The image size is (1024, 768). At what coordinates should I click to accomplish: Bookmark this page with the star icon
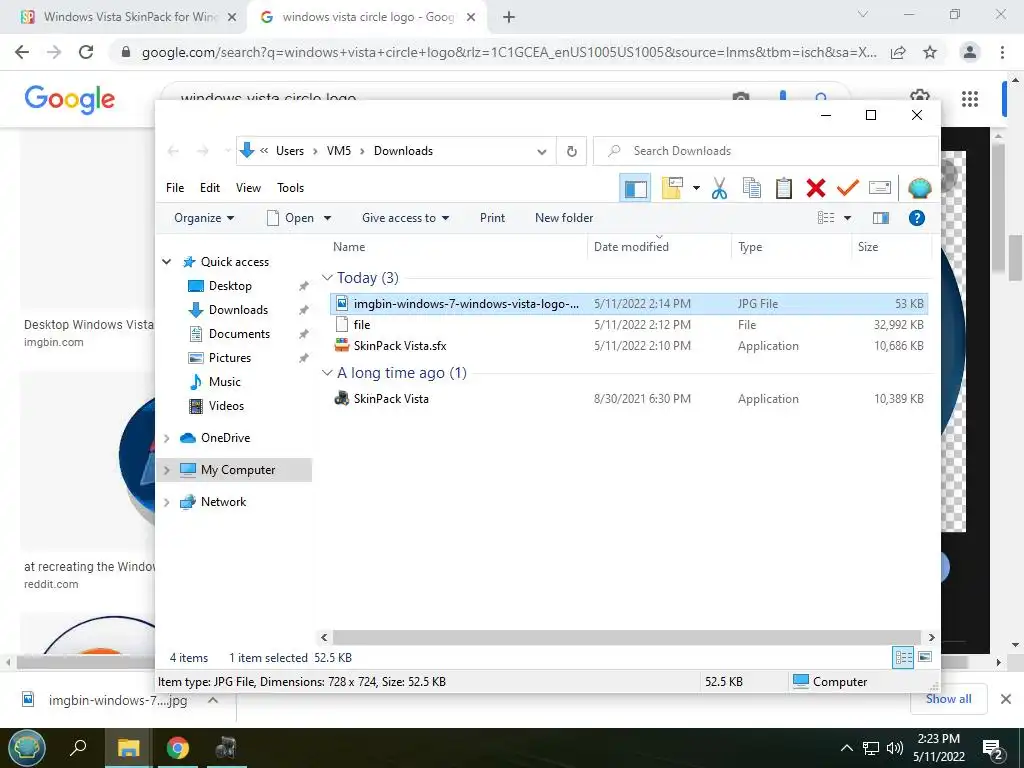point(930,53)
